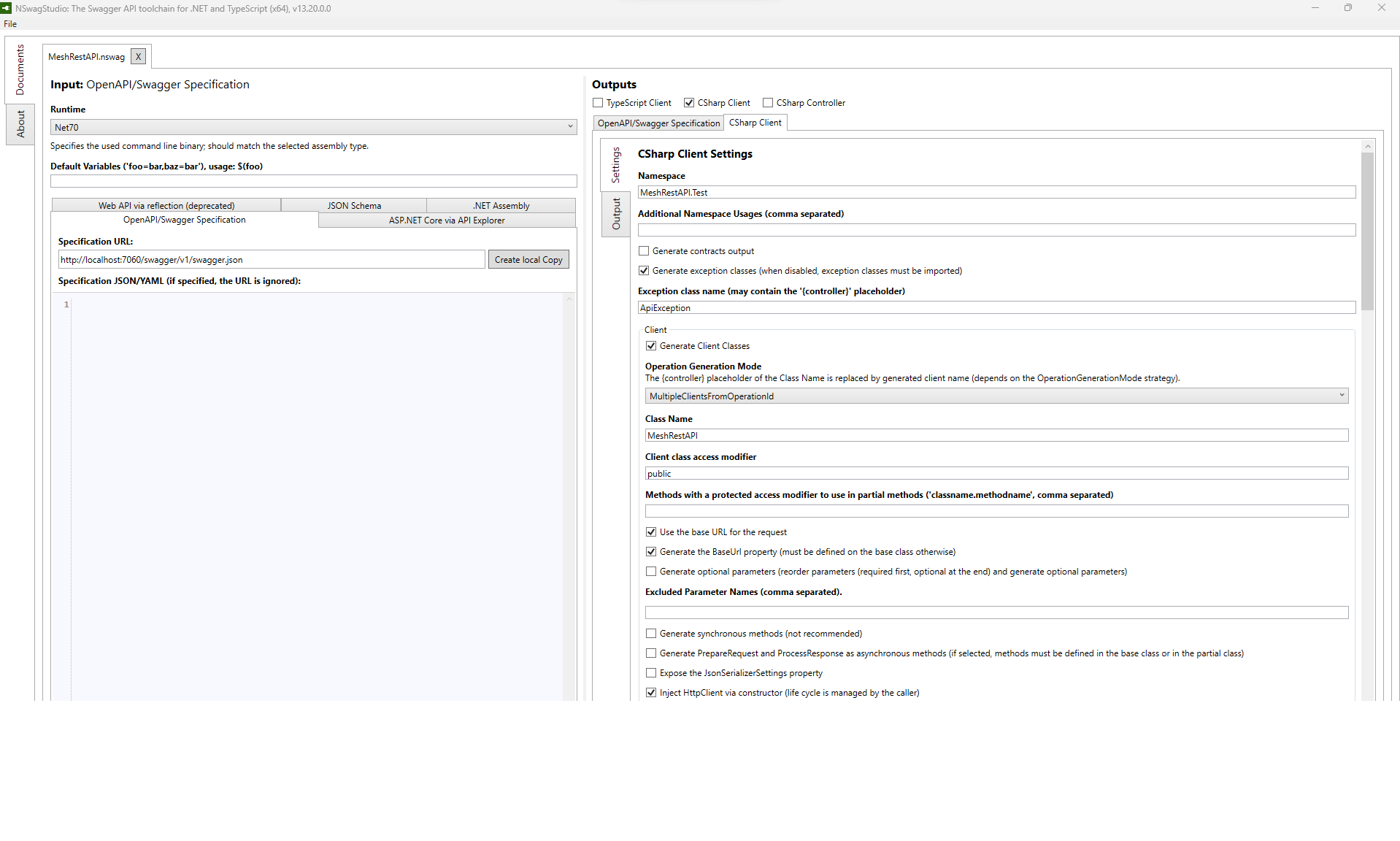Open the Web API via reflection tab
Screen dimensions: 1400x841
pos(166,205)
